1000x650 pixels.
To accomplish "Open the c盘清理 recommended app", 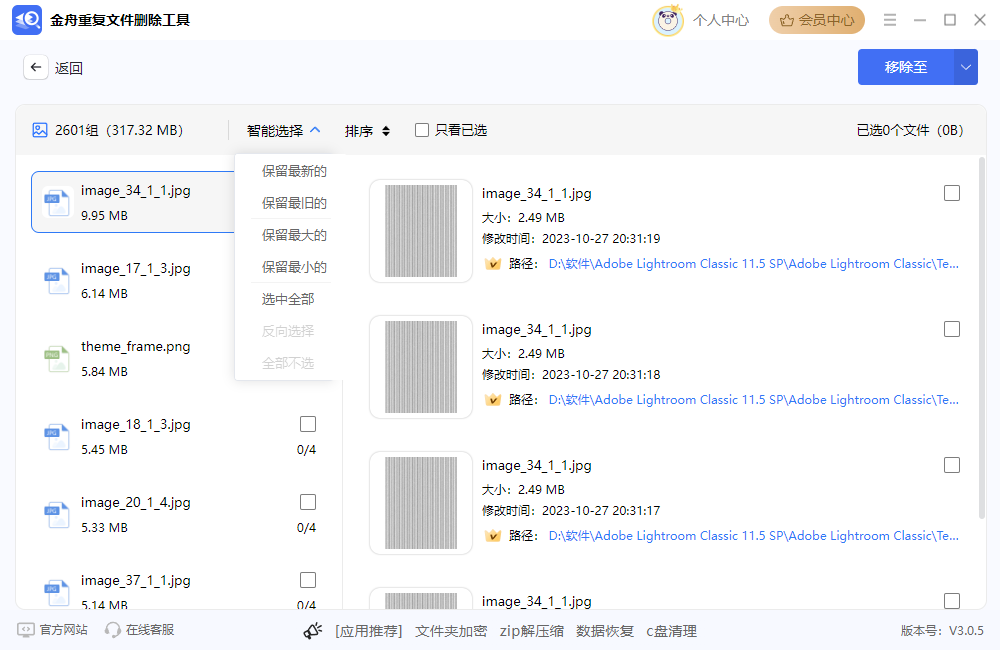I will click(x=672, y=631).
